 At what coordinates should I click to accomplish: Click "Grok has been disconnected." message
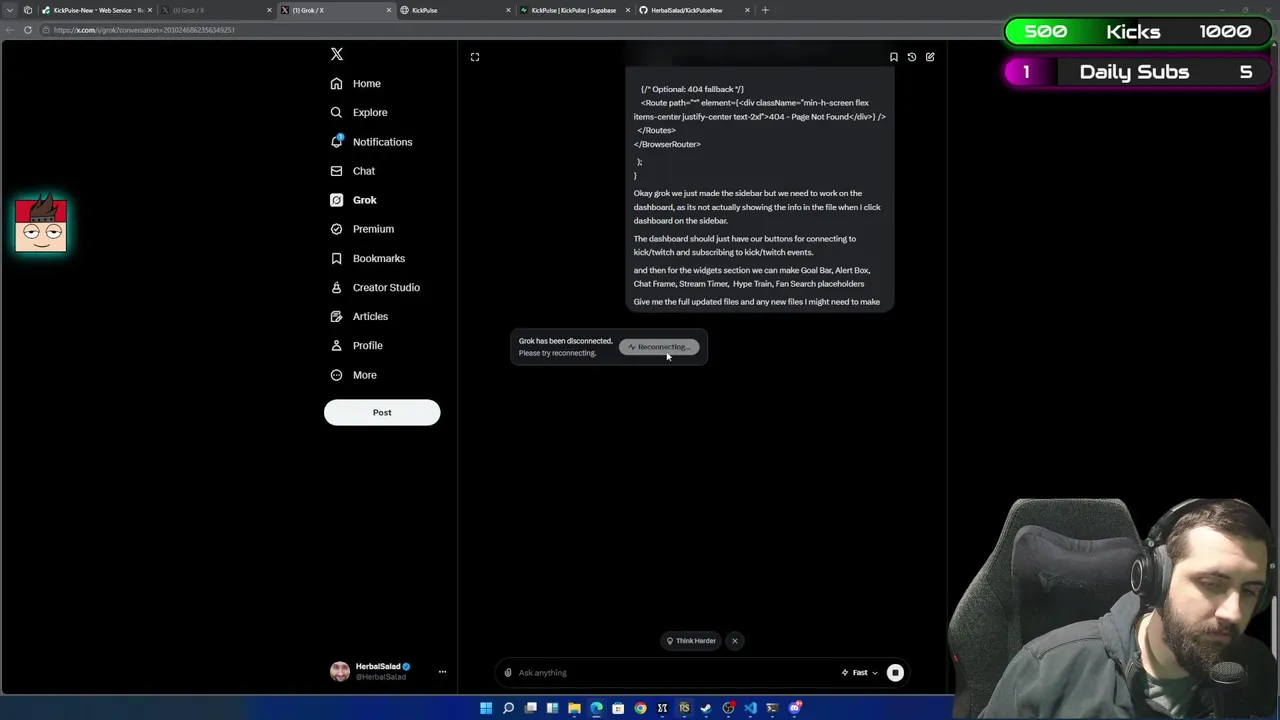tap(565, 341)
